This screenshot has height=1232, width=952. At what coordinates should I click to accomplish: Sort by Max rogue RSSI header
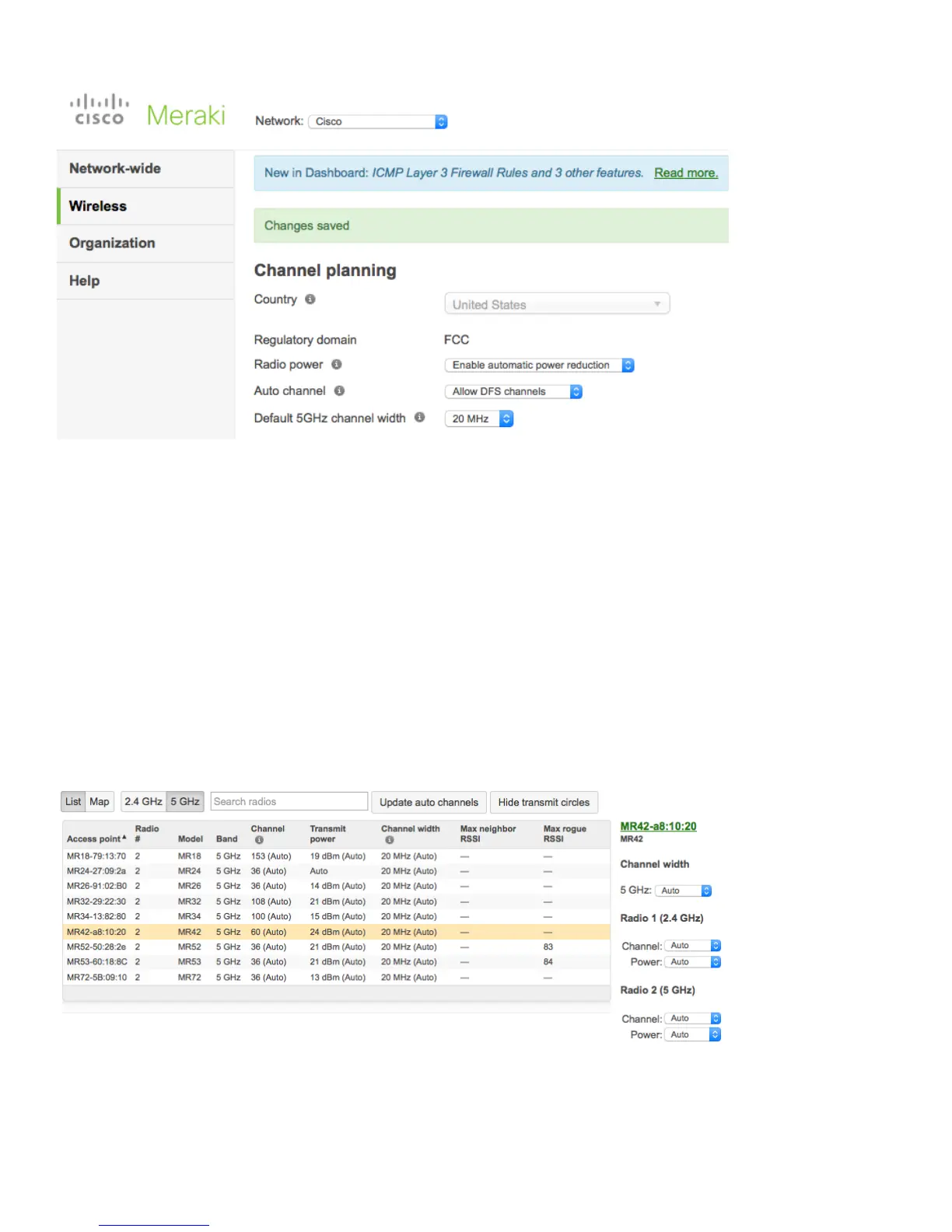[565, 834]
